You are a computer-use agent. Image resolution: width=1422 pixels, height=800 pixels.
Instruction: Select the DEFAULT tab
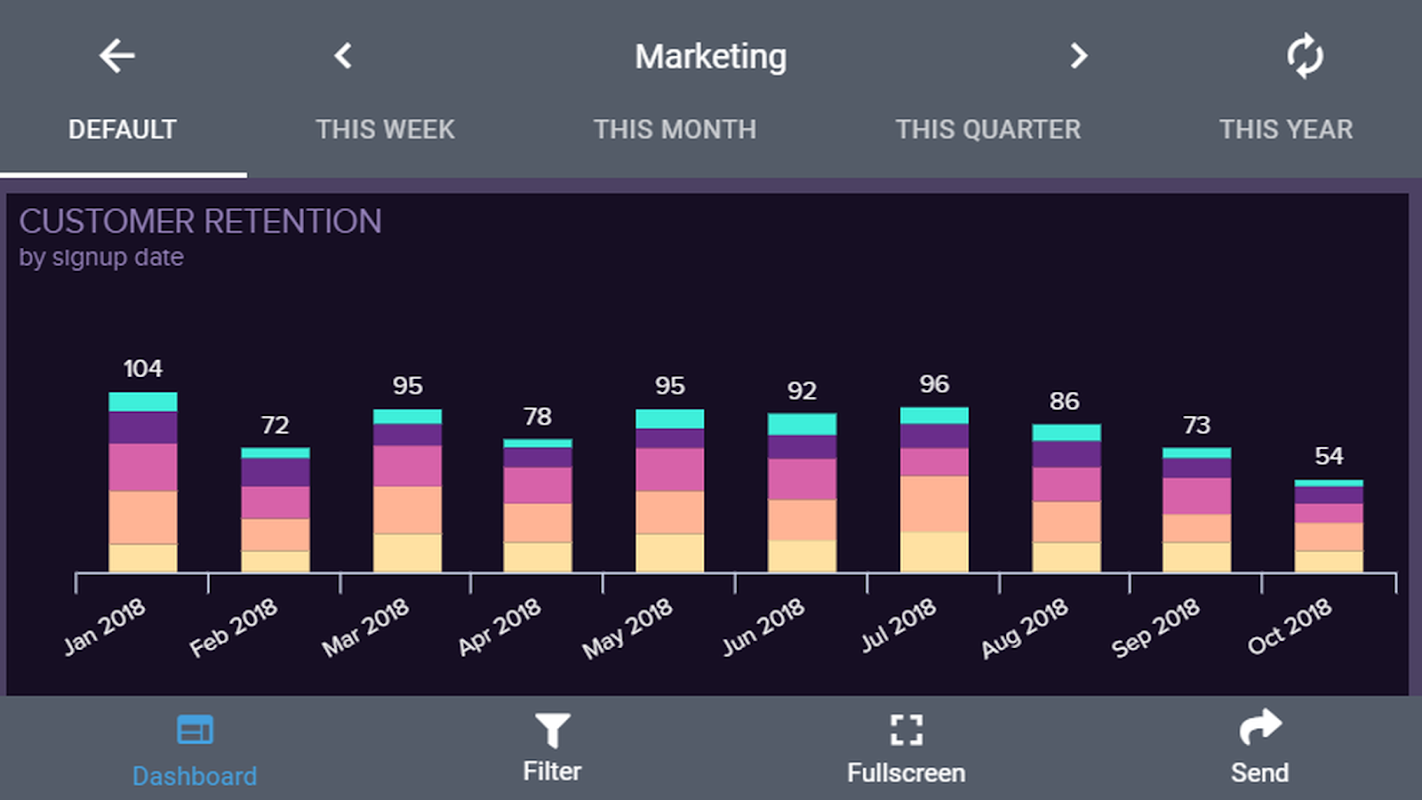point(122,130)
